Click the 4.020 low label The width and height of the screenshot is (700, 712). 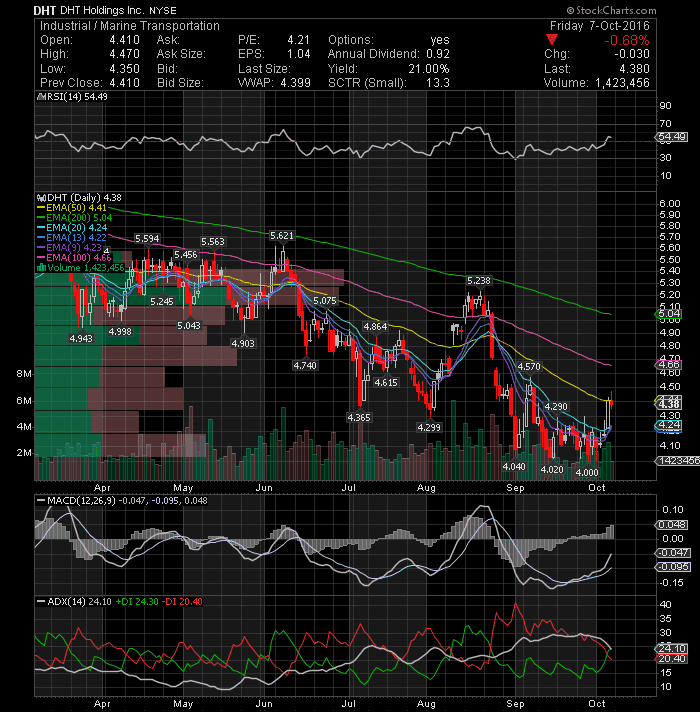pos(552,470)
